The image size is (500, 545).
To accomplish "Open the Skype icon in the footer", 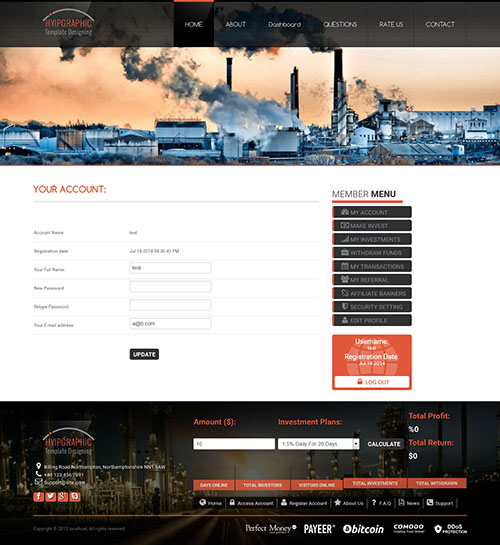I will coord(75,496).
